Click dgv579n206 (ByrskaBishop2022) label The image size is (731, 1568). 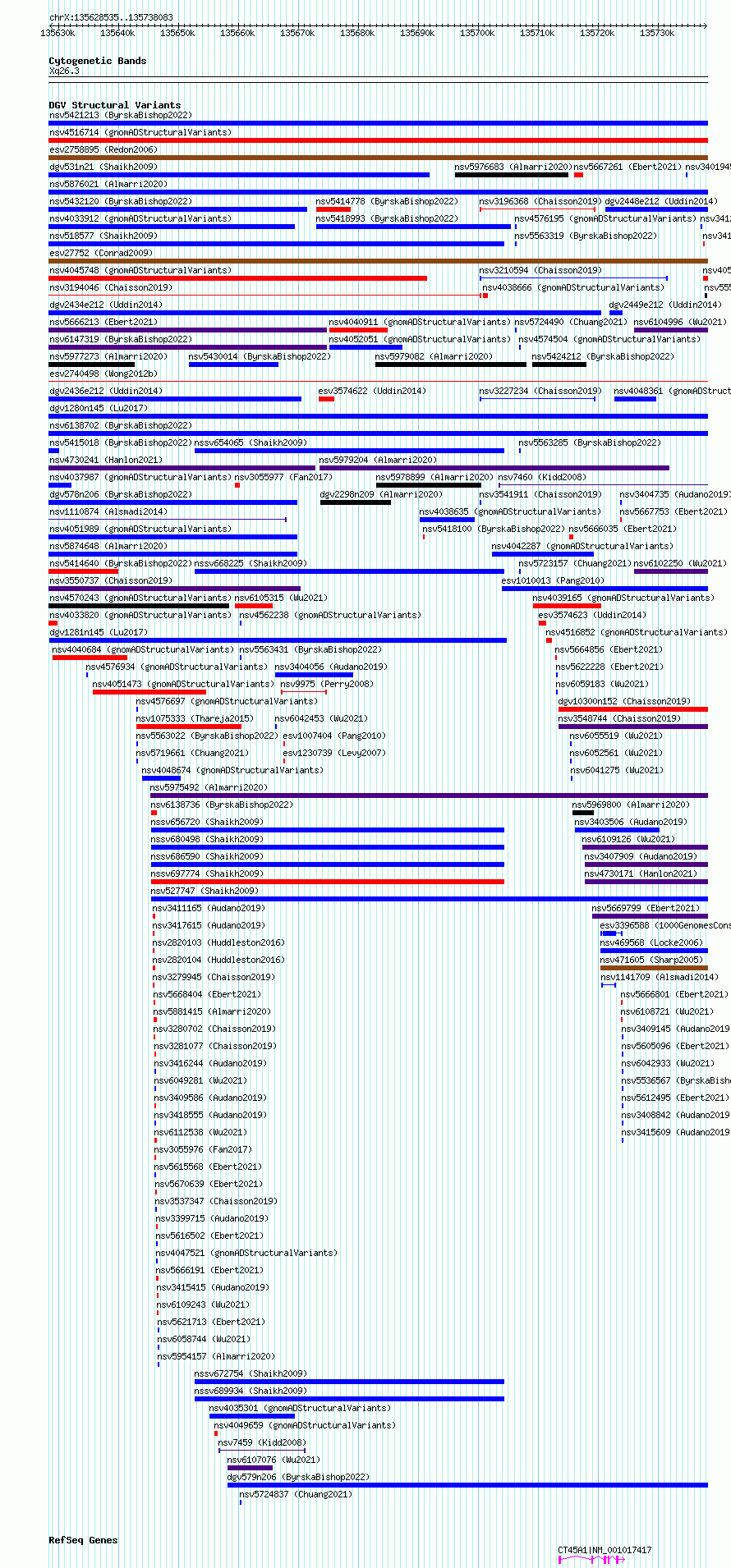coord(298,1477)
